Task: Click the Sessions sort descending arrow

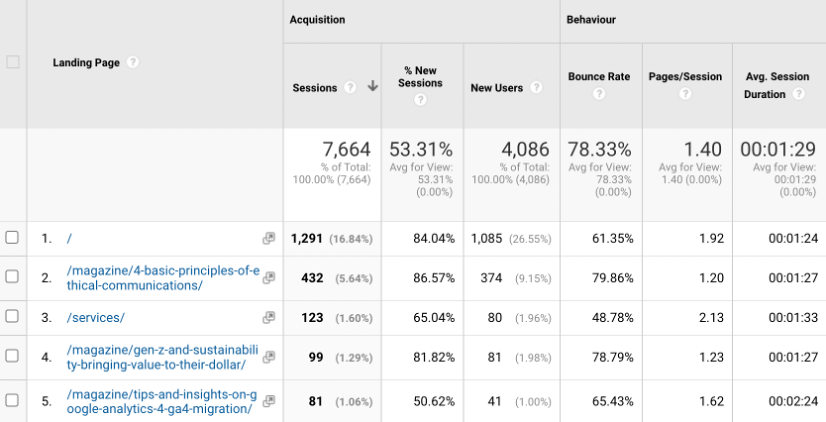Action: 372,87
